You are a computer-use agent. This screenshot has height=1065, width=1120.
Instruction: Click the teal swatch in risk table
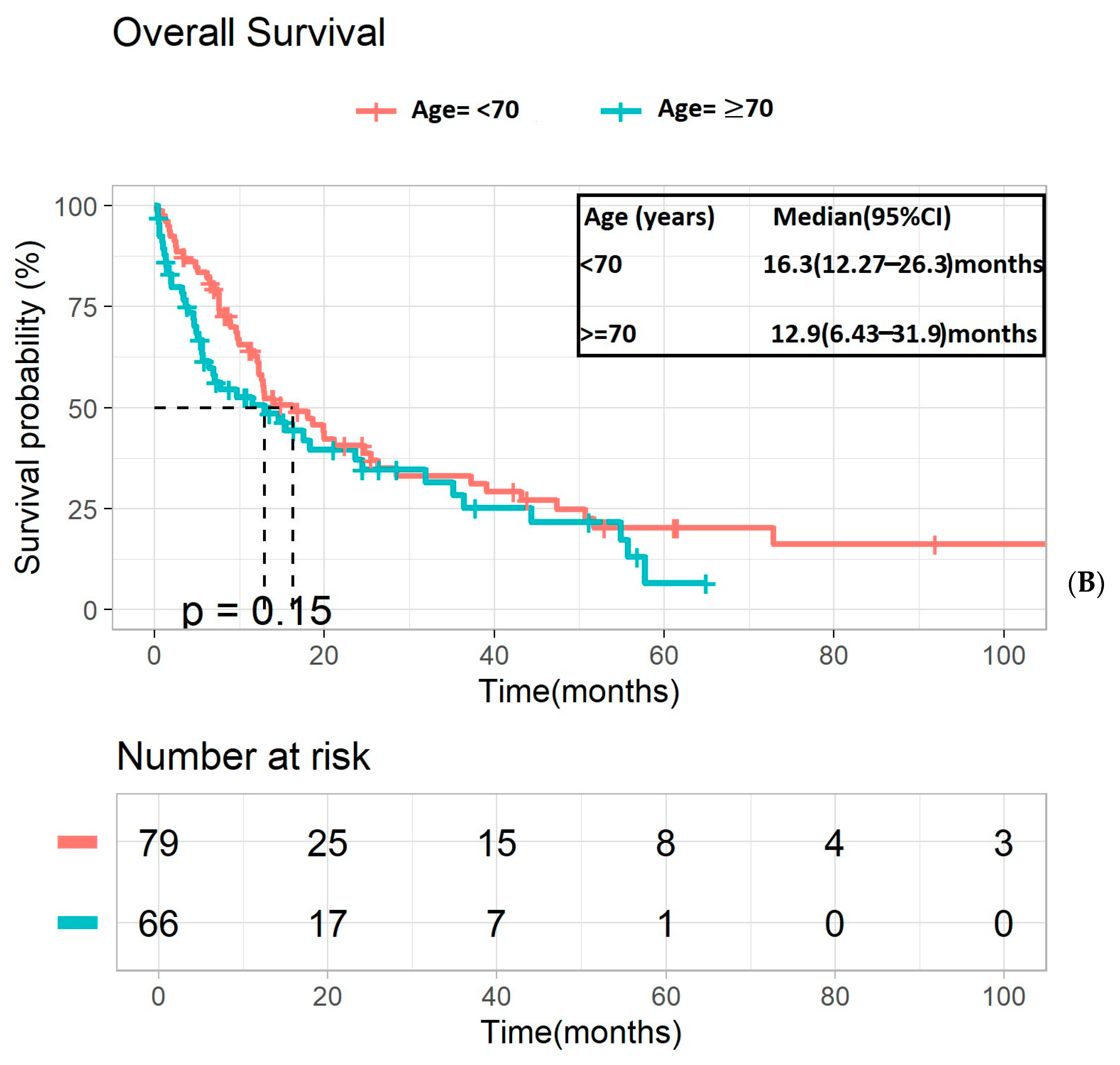77,923
